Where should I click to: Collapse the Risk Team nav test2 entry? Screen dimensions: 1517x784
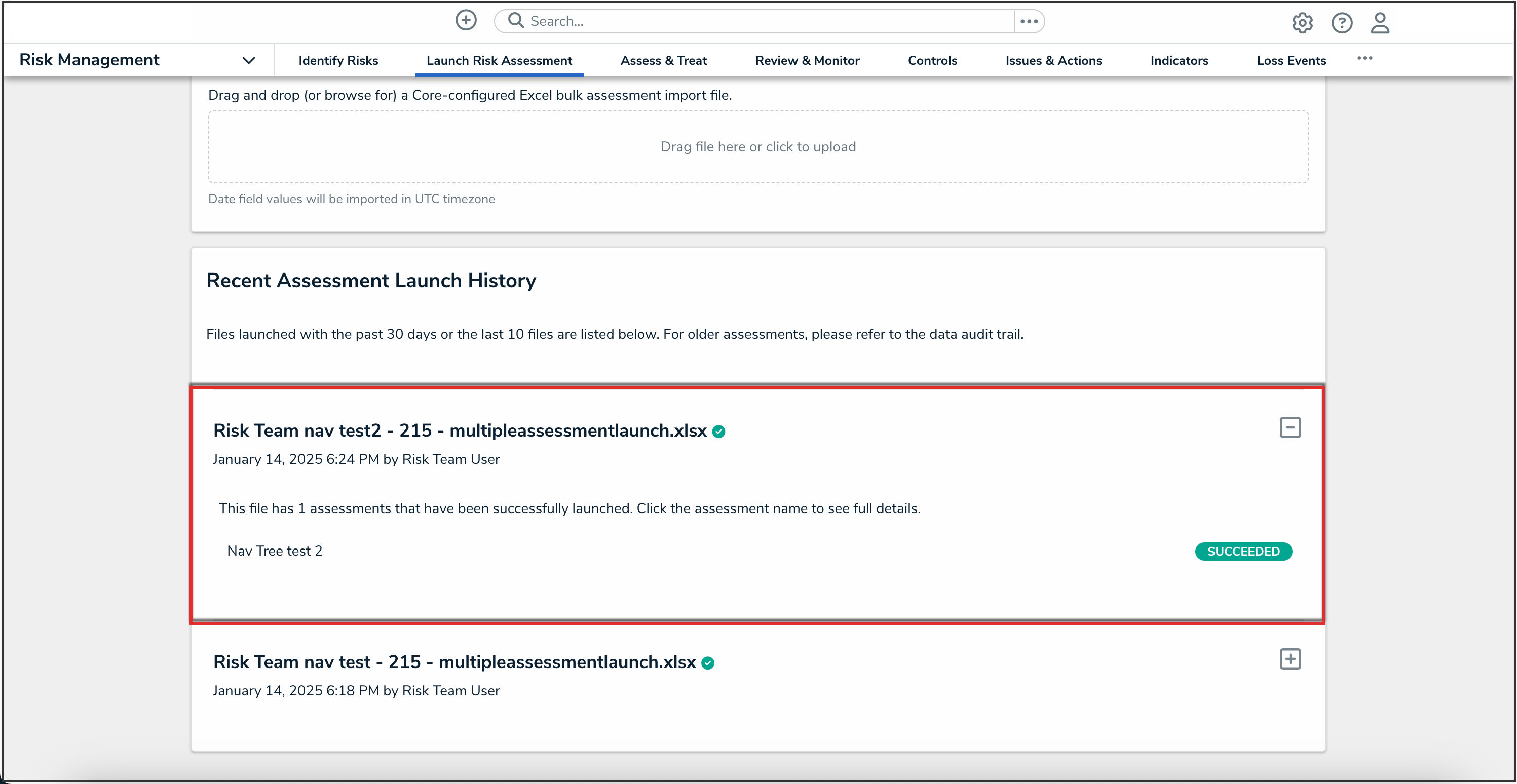coord(1290,427)
